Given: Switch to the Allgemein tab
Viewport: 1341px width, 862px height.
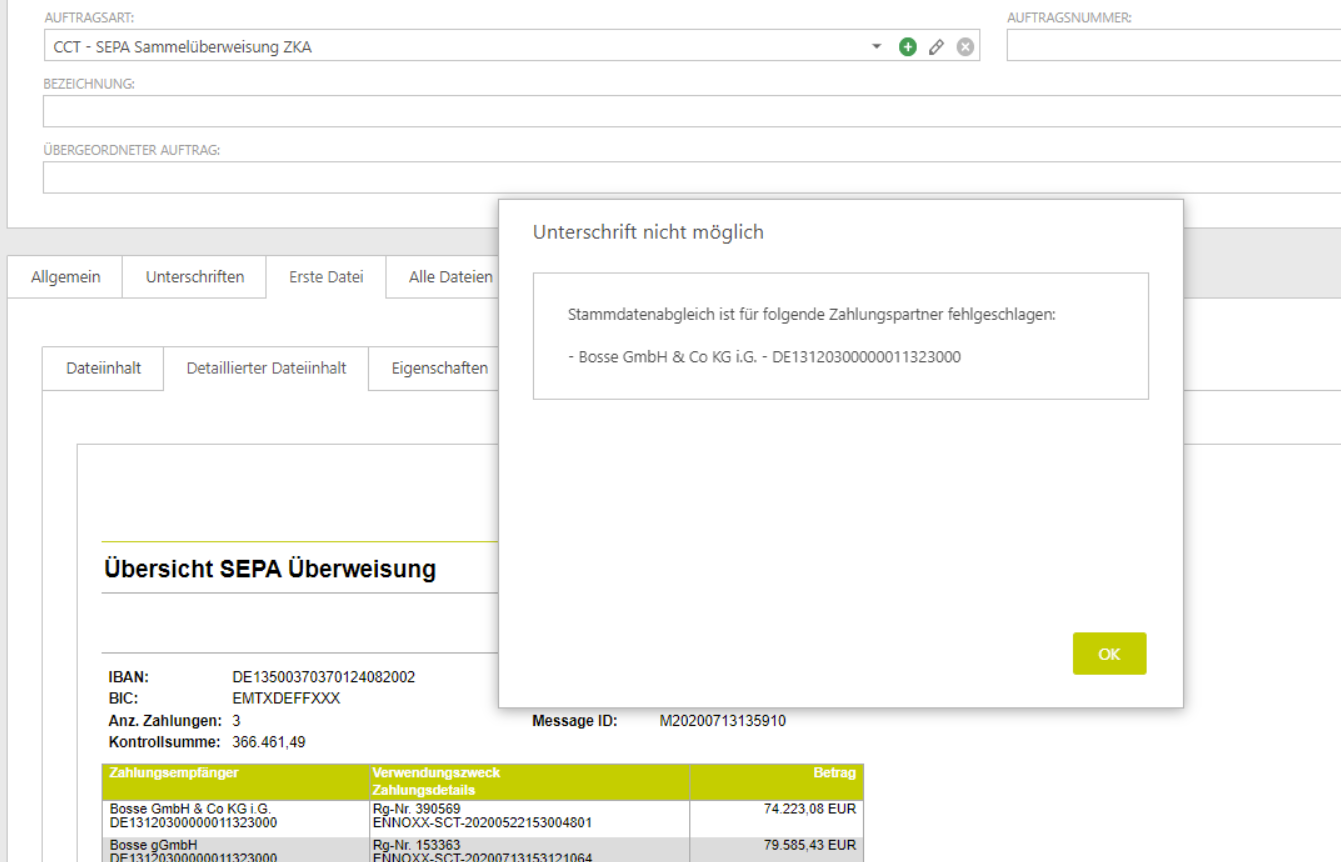Looking at the screenshot, I should [65, 277].
